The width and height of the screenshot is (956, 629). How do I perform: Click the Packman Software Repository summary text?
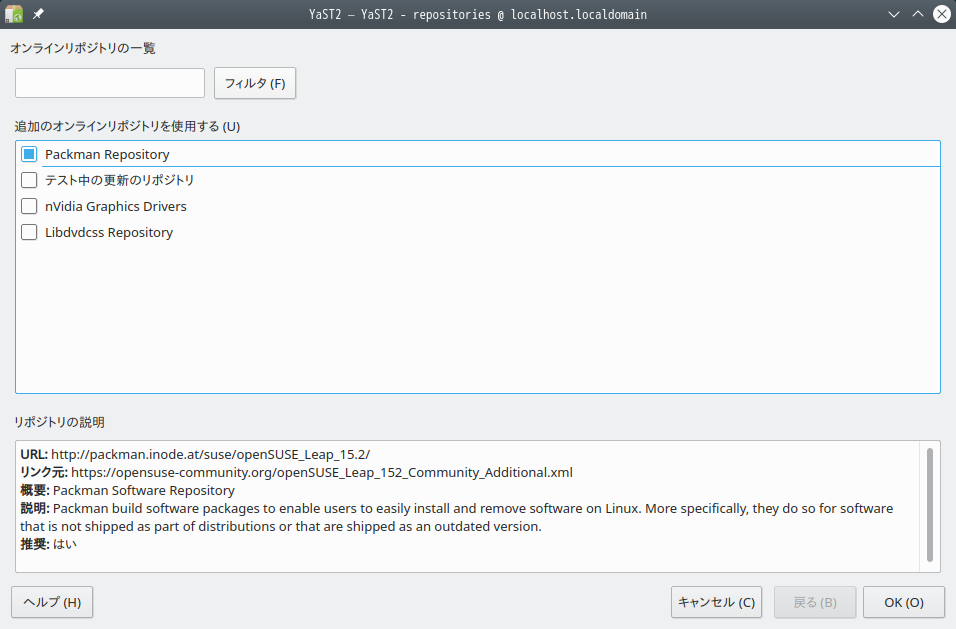(144, 491)
